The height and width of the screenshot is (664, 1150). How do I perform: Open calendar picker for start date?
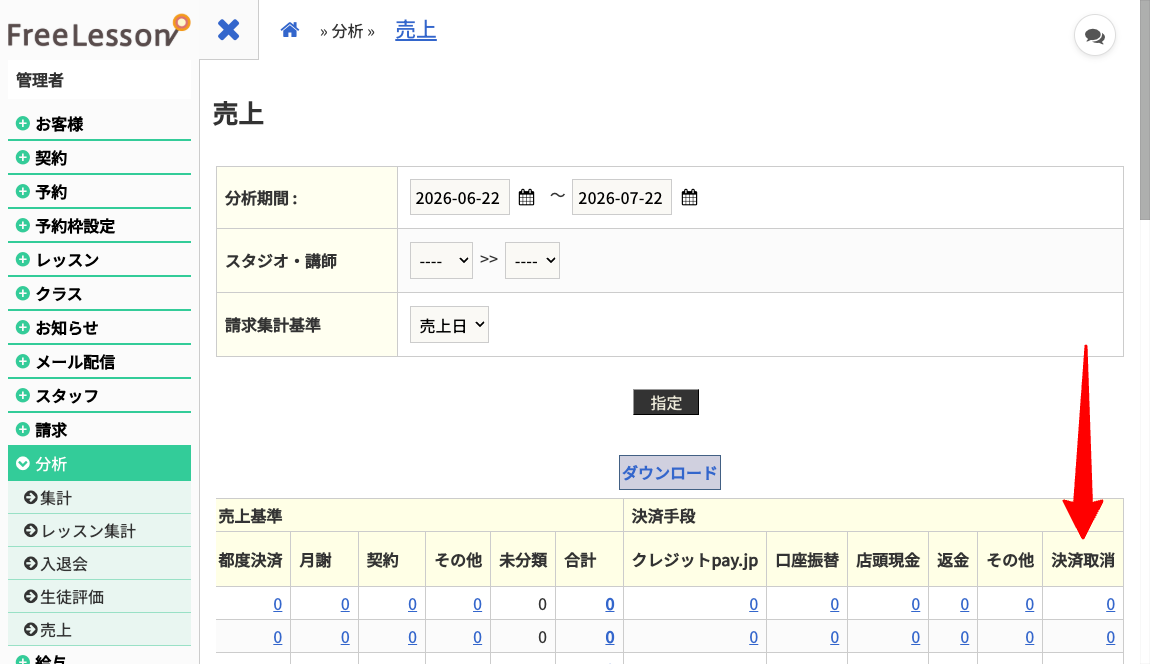point(527,197)
